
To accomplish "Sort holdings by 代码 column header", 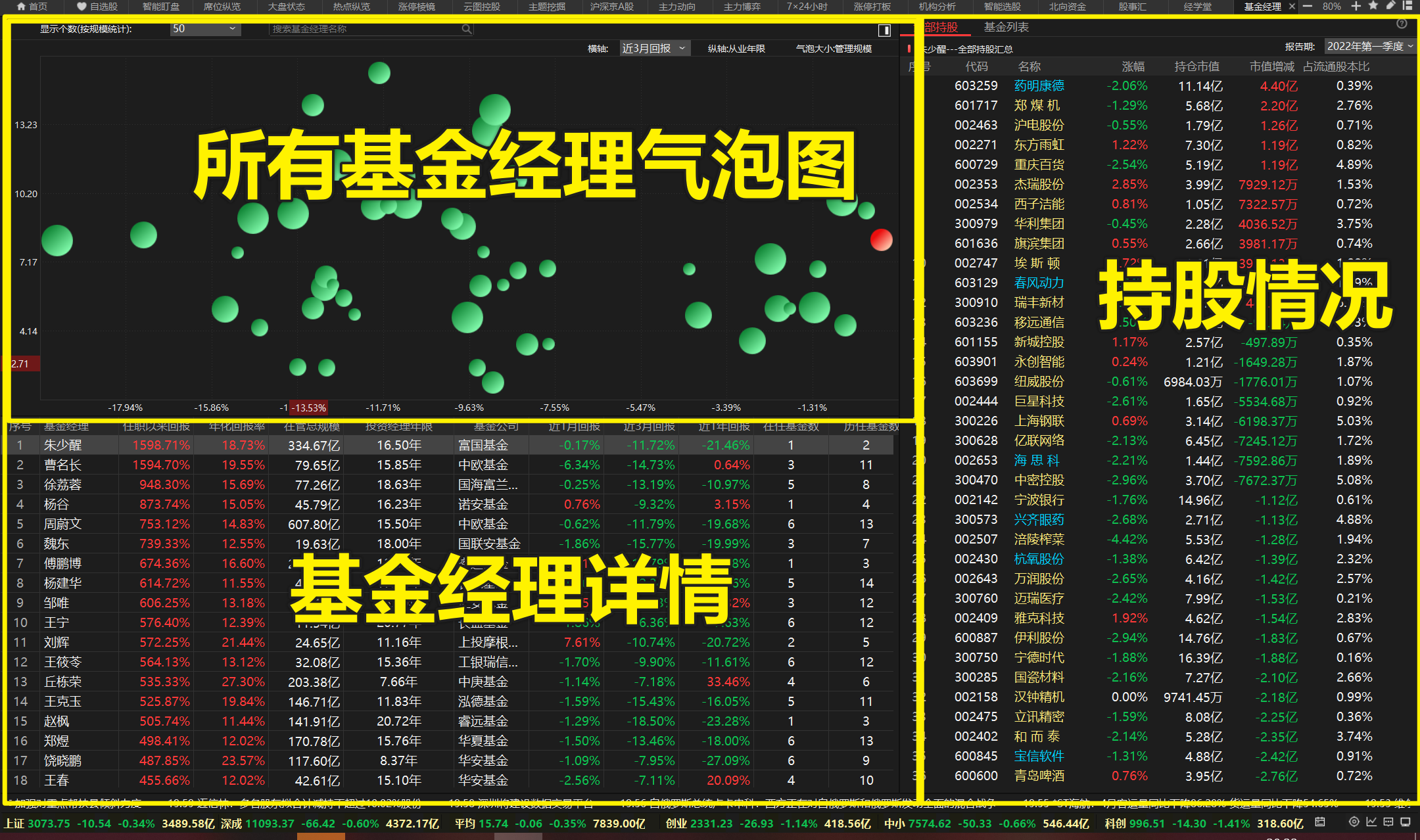I will click(x=976, y=66).
